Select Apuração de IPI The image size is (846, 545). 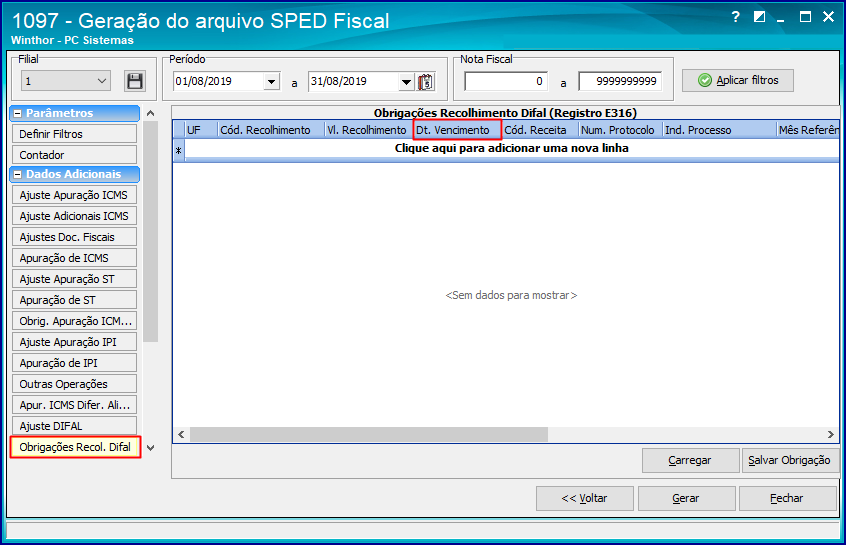74,363
